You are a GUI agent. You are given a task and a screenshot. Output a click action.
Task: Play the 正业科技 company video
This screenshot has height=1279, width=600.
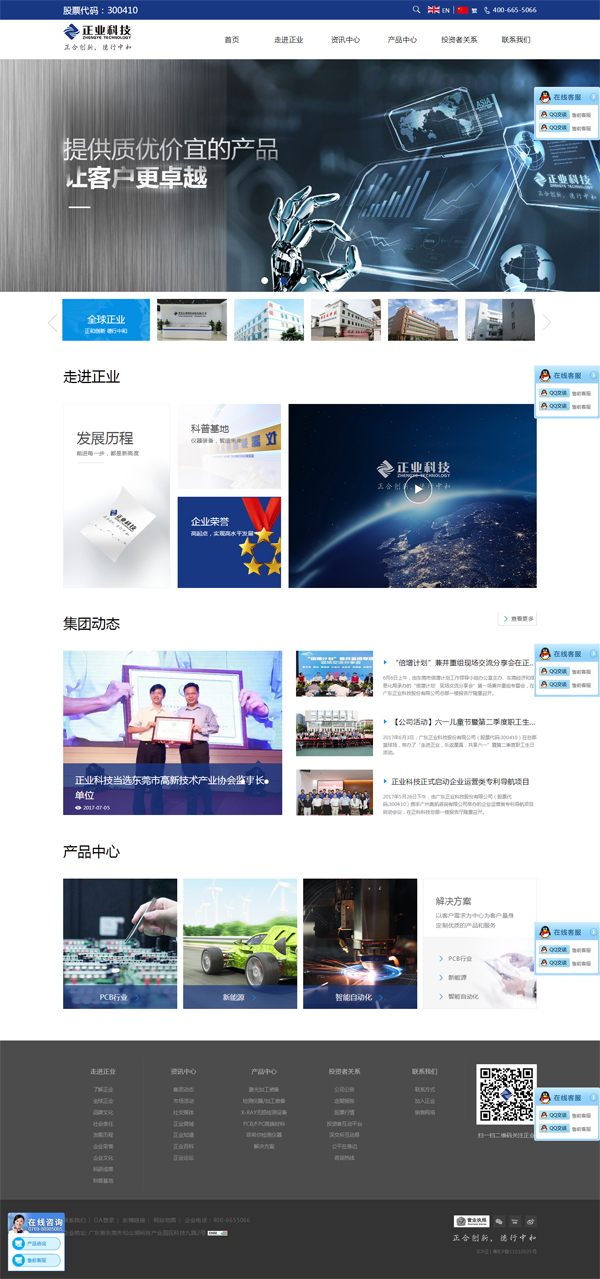pos(419,489)
